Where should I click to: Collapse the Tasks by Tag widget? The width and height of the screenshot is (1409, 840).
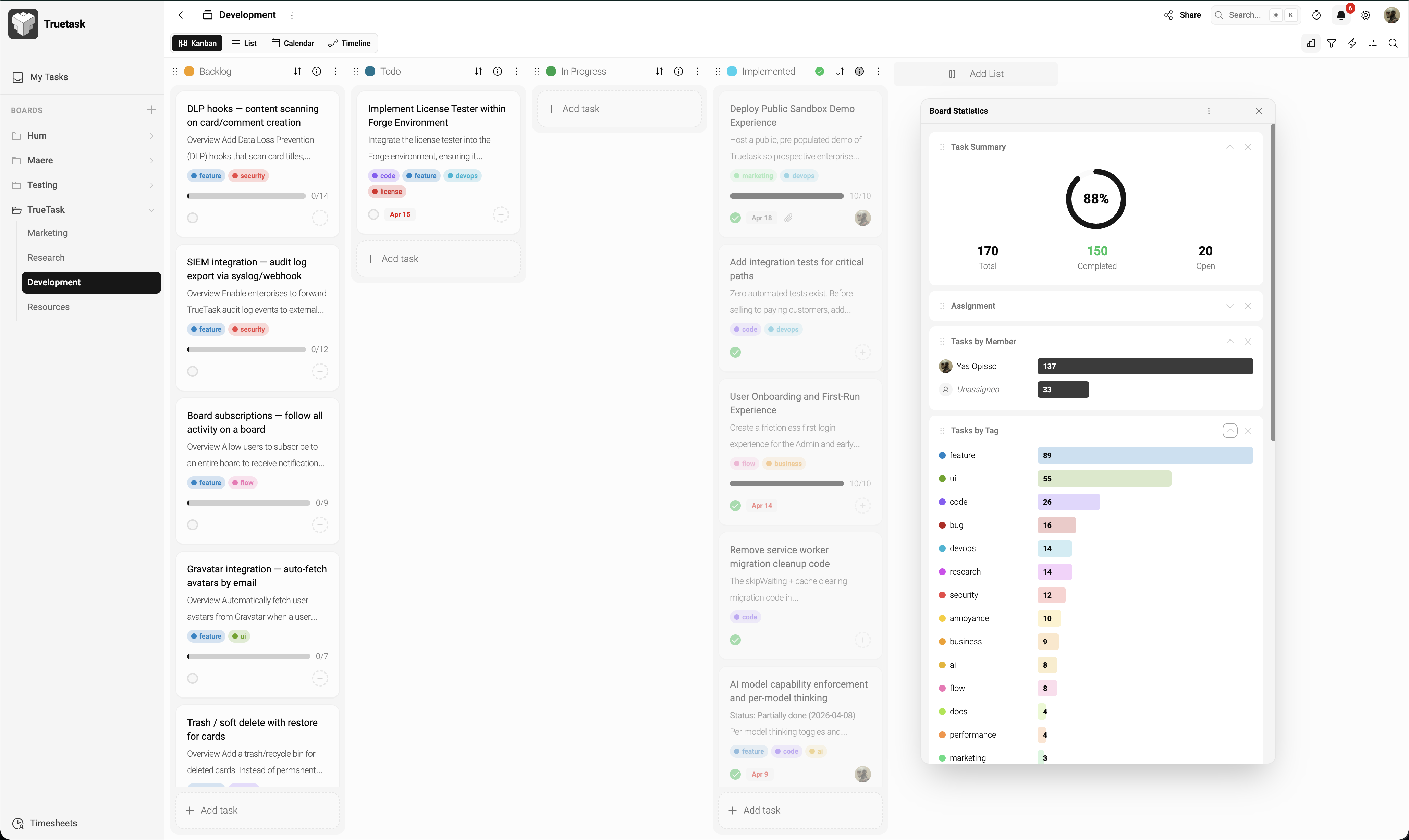coord(1229,431)
